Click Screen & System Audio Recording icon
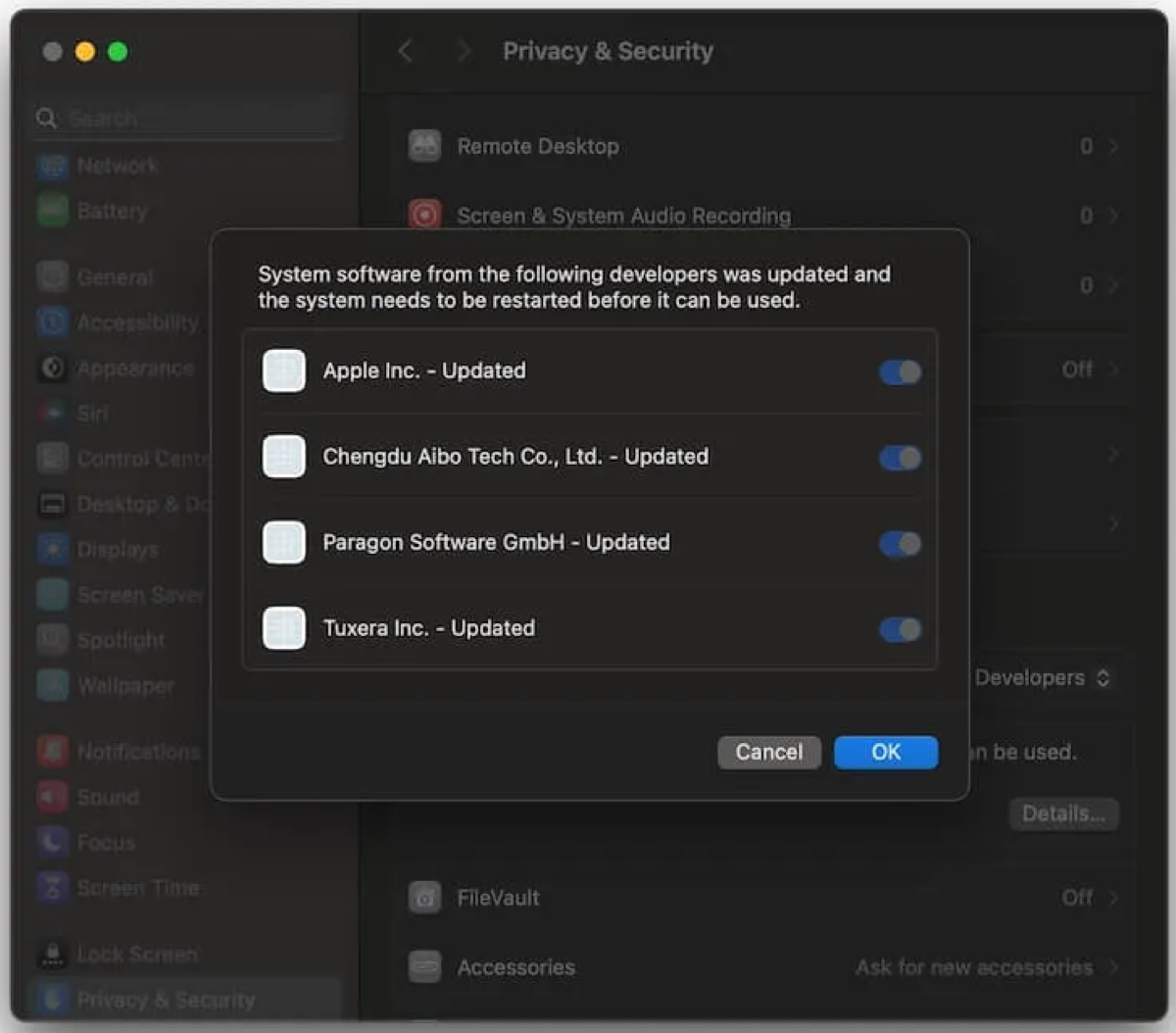The width and height of the screenshot is (1176, 1033). pos(424,215)
